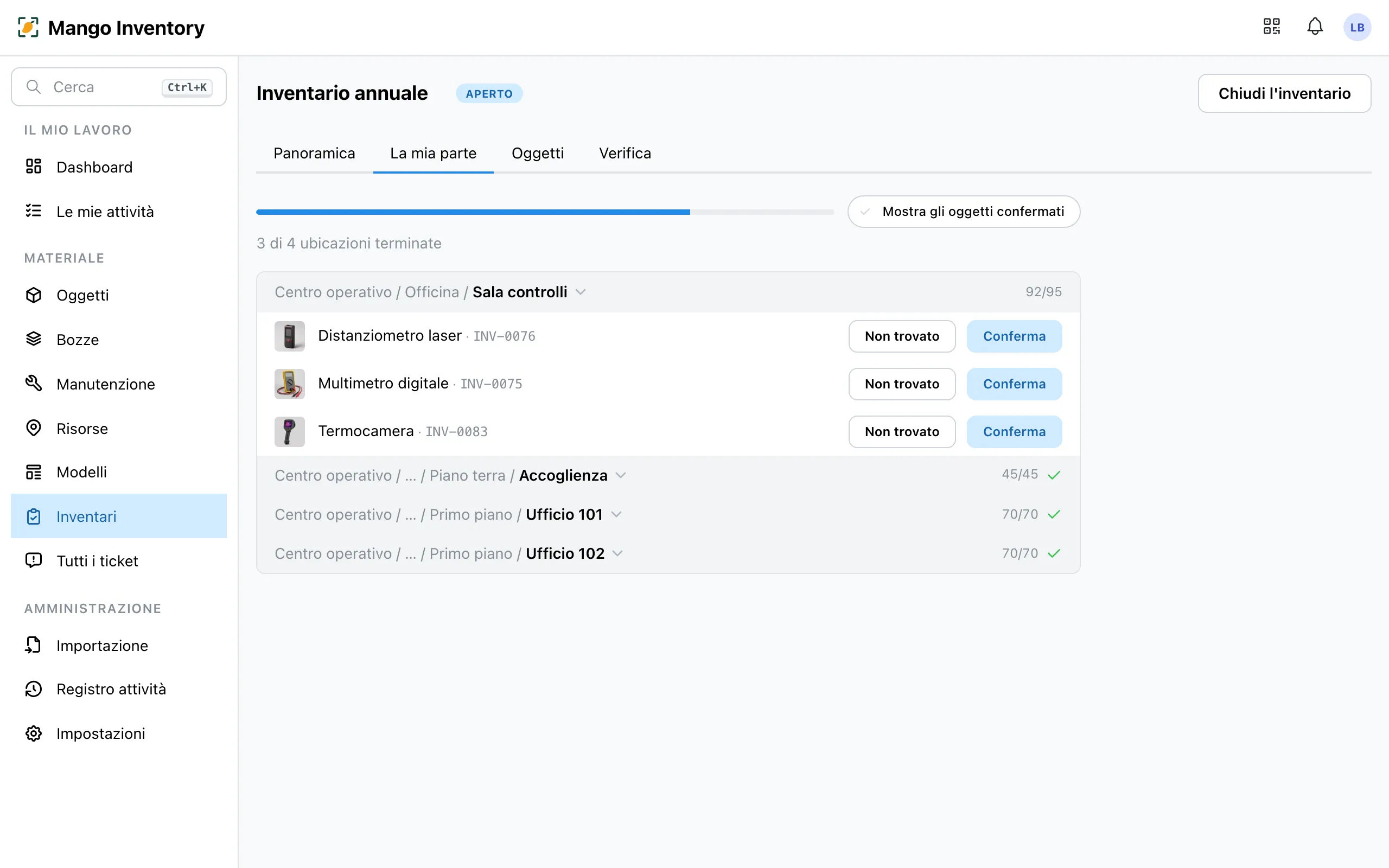Click the Tutti i ticket icon
The image size is (1389, 868).
(34, 560)
